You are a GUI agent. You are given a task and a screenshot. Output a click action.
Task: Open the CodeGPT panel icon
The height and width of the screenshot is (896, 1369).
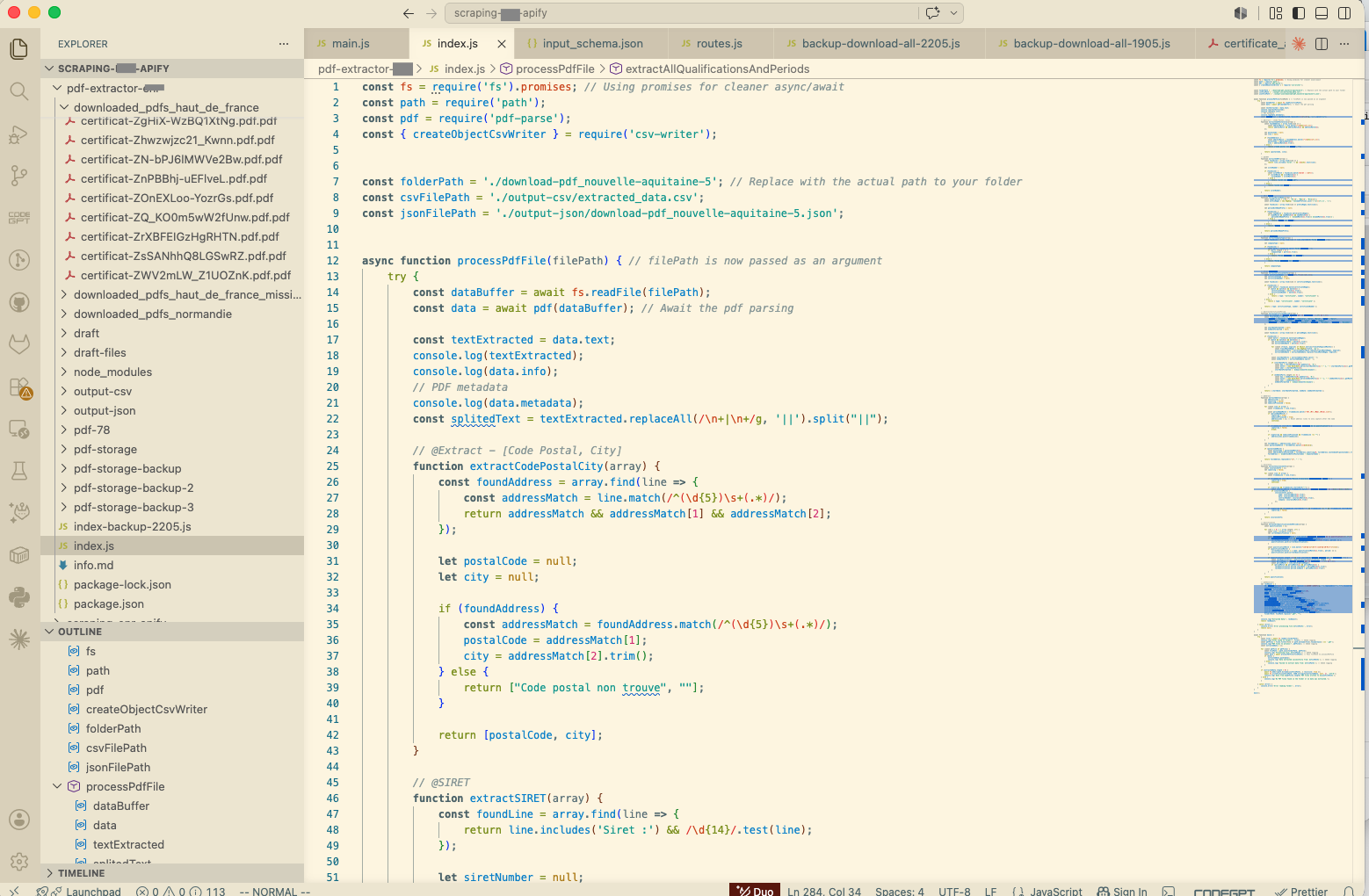[x=19, y=218]
